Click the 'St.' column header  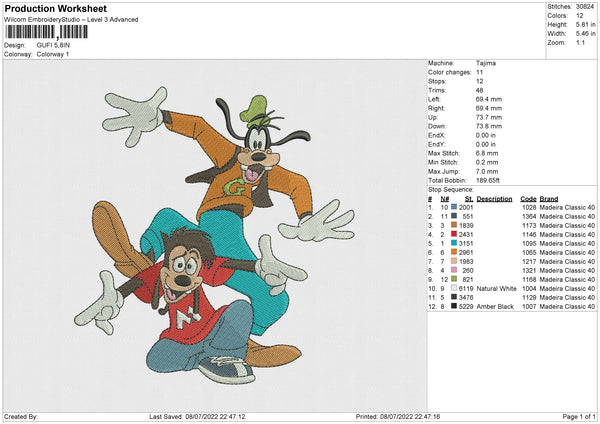pyautogui.click(x=469, y=199)
